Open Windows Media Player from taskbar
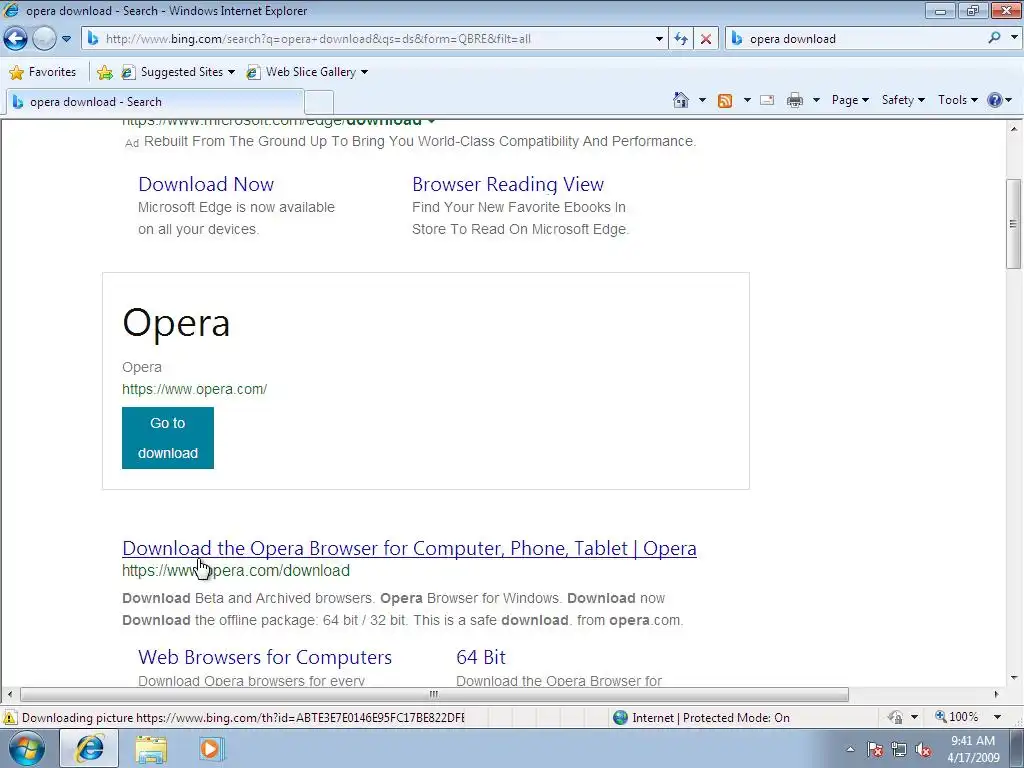Image resolution: width=1024 pixels, height=768 pixels. (211, 749)
